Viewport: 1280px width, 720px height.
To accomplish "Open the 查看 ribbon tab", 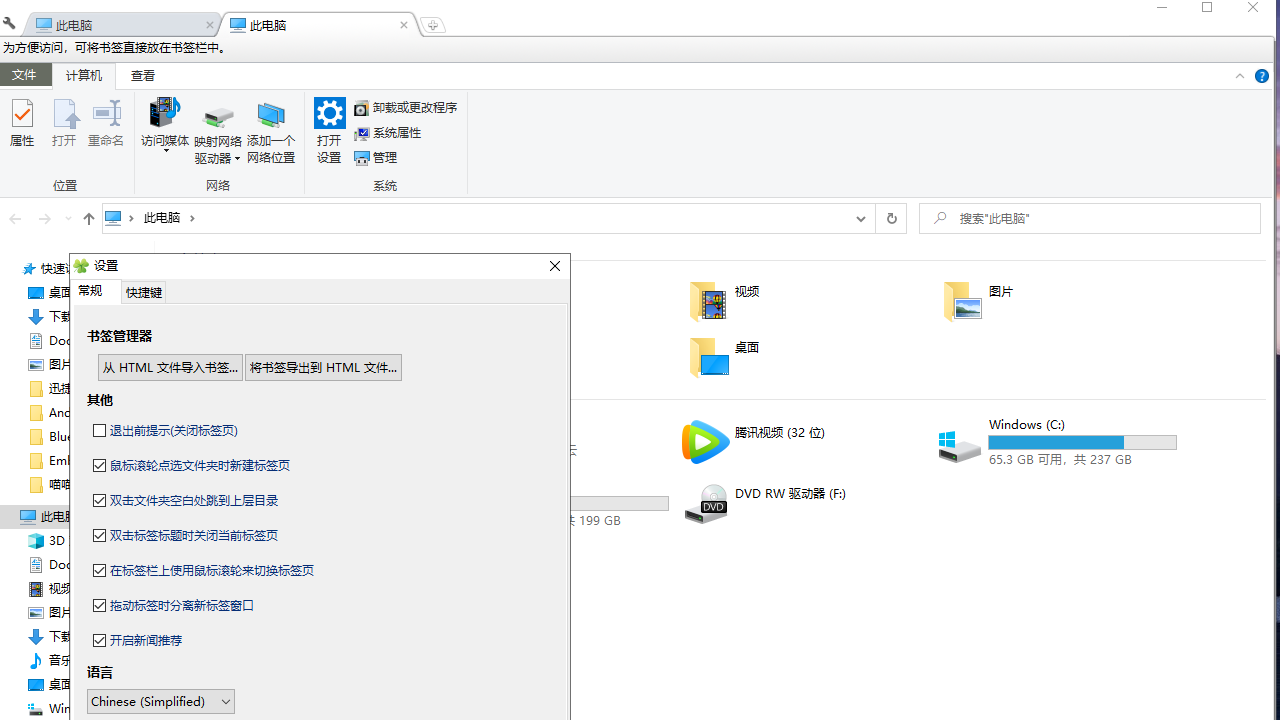I will (142, 75).
